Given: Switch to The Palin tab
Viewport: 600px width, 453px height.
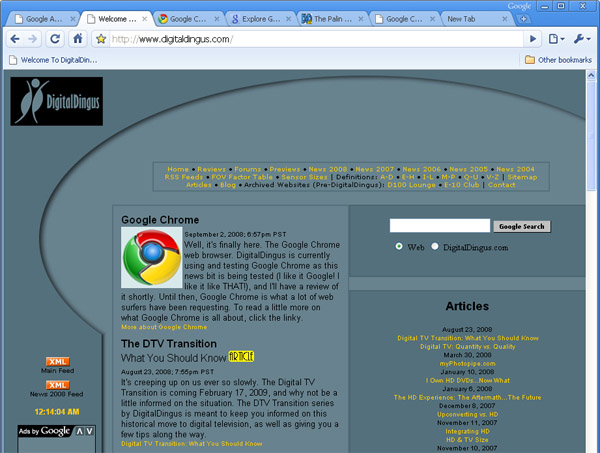Looking at the screenshot, I should 332,19.
